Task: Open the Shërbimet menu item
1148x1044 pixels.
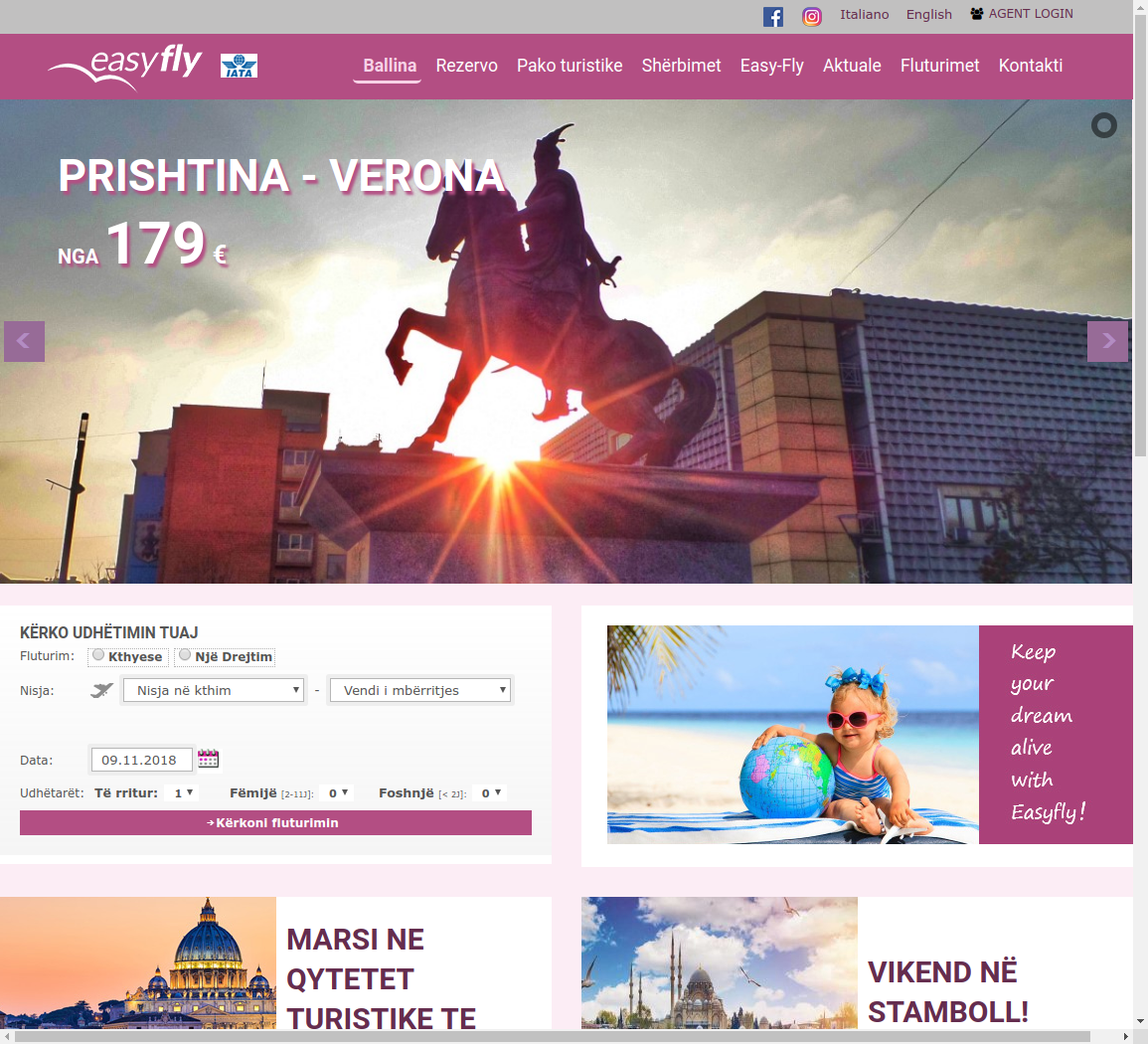Action: pos(681,66)
